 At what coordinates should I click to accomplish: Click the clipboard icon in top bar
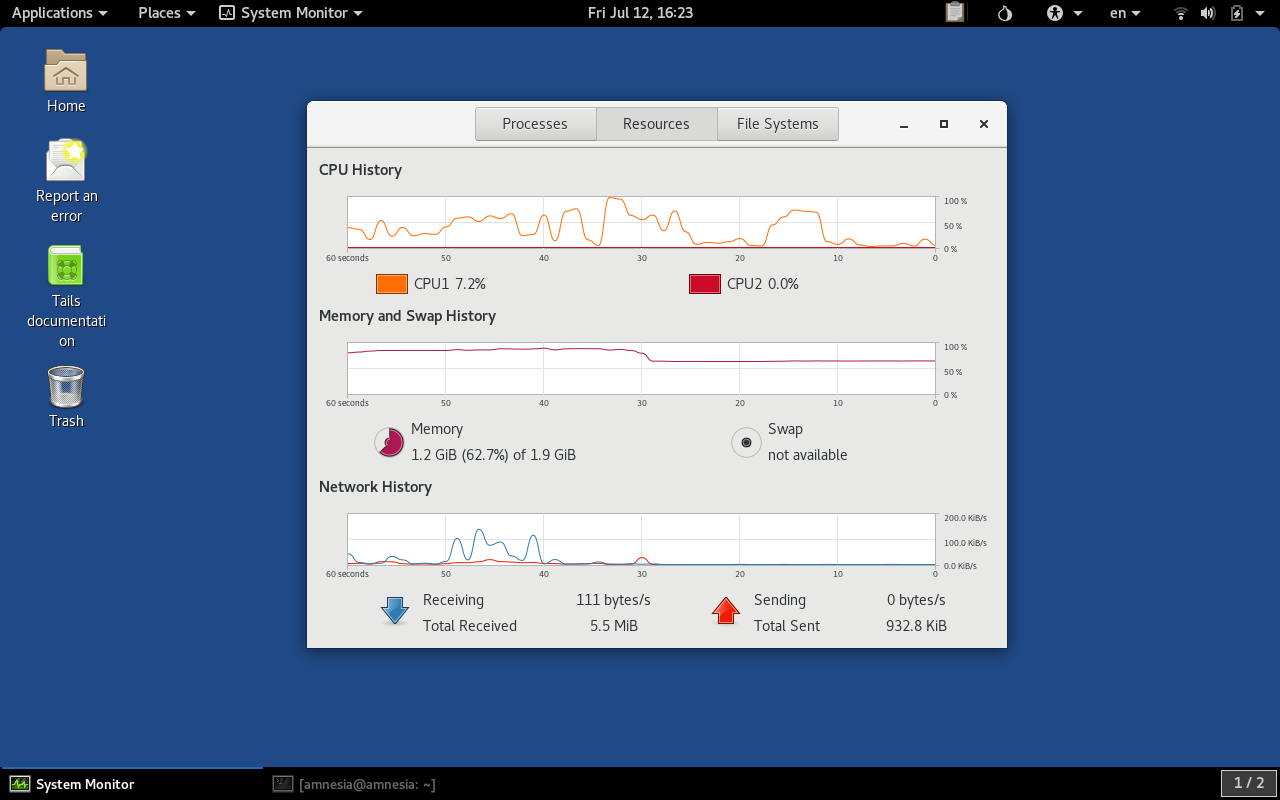(954, 13)
